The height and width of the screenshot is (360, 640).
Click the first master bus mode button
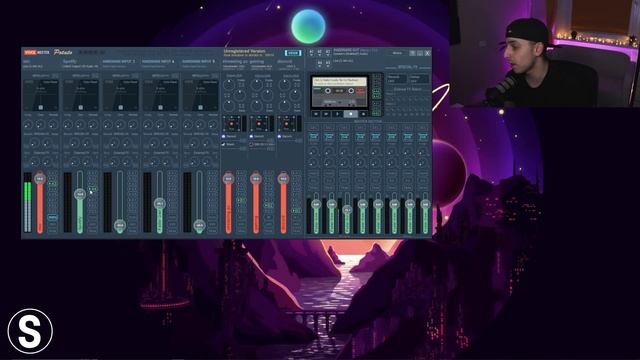tap(313, 137)
